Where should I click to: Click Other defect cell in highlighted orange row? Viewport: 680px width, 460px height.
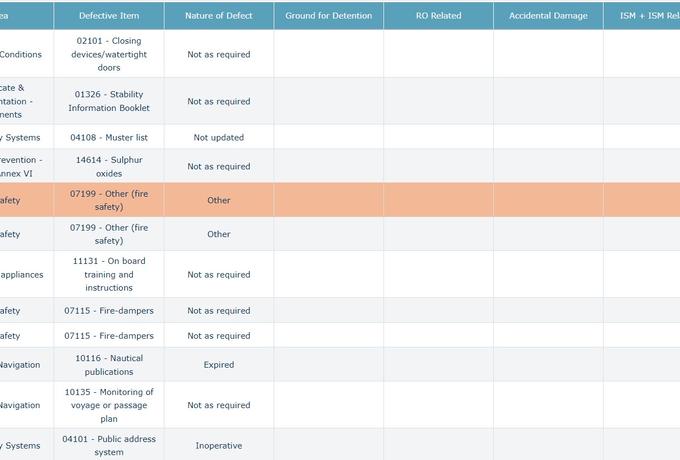219,200
